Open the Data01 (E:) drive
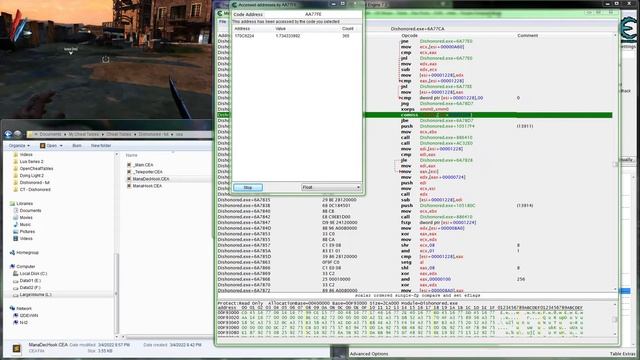 coord(30,280)
